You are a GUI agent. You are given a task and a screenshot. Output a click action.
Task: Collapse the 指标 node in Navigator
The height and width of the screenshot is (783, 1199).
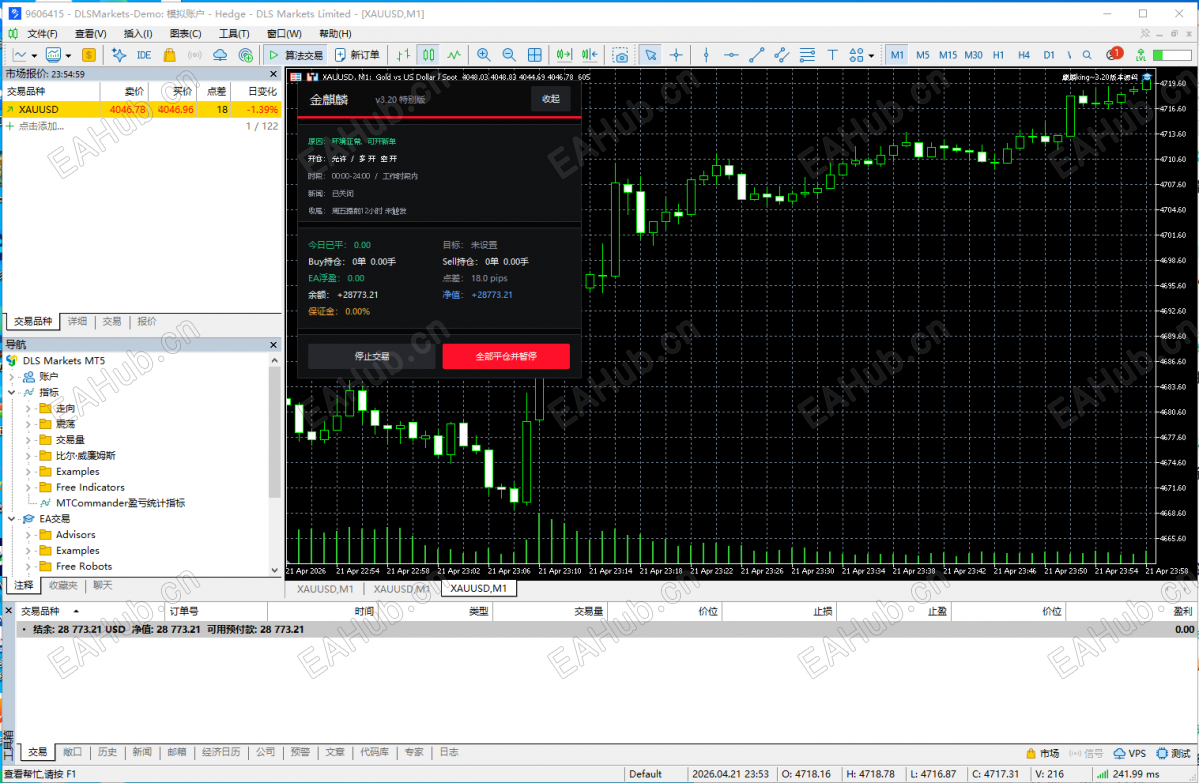tap(11, 392)
